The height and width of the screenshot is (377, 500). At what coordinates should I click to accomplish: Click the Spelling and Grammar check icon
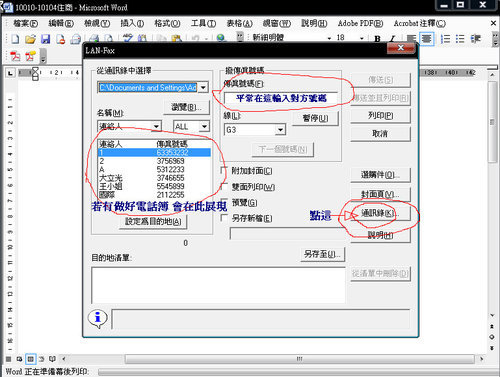[x=128, y=38]
